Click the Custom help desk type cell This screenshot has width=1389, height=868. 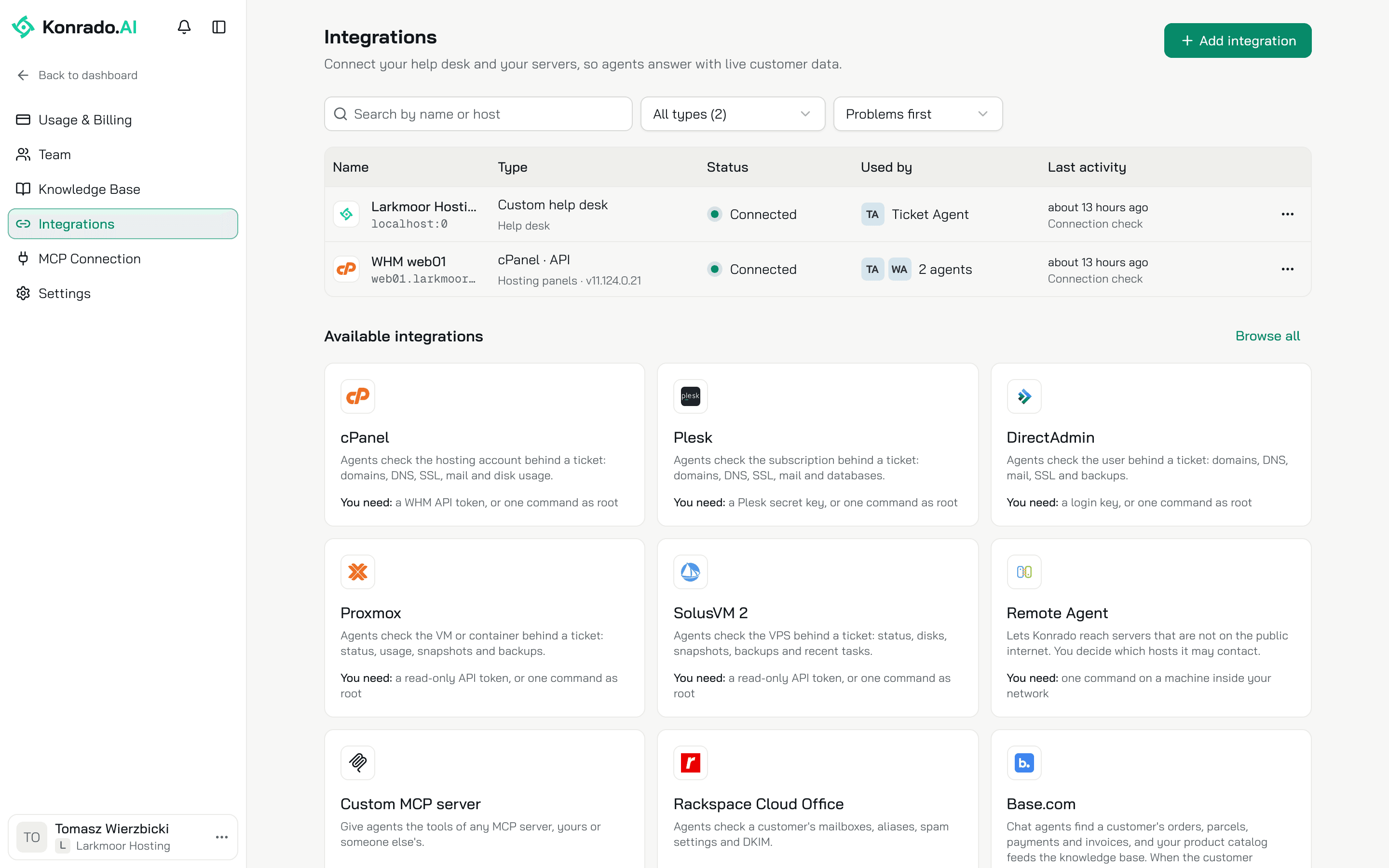click(552, 205)
